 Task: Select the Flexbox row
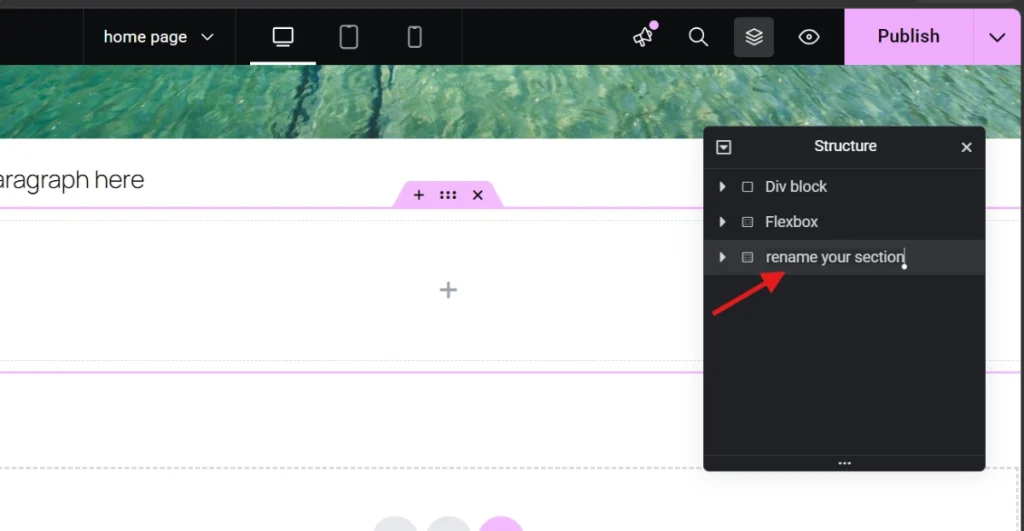[844, 222]
